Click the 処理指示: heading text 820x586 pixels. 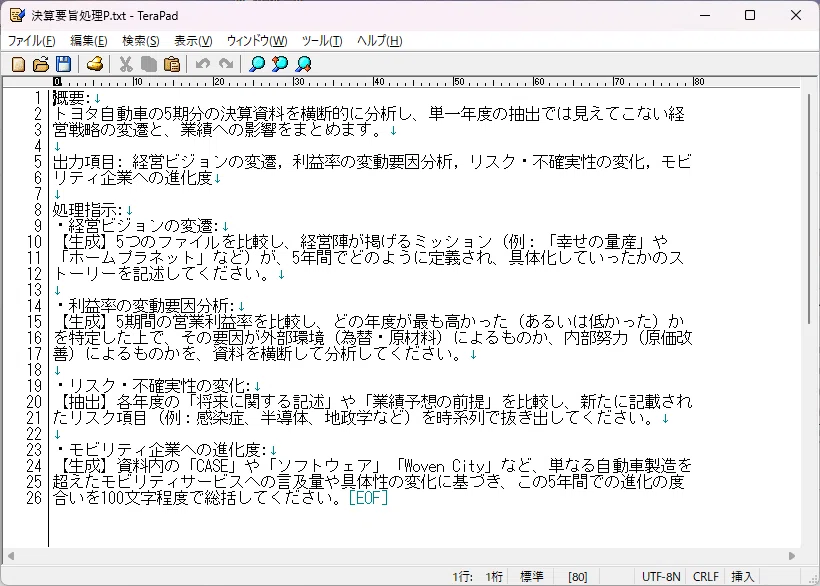88,210
